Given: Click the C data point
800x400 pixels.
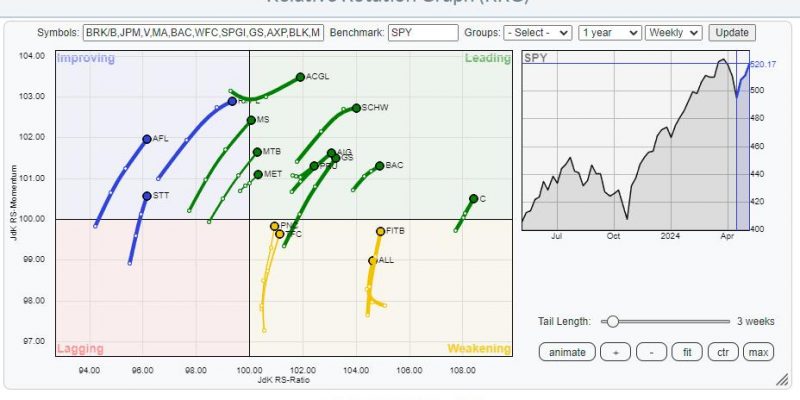Looking at the screenshot, I should [x=473, y=198].
